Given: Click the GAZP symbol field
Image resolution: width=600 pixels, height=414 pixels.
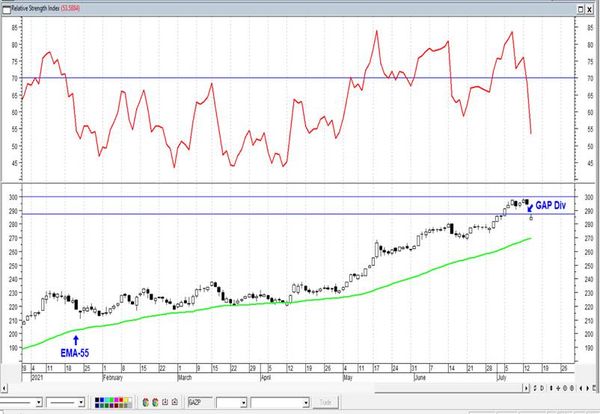Looking at the screenshot, I should pyautogui.click(x=200, y=402).
